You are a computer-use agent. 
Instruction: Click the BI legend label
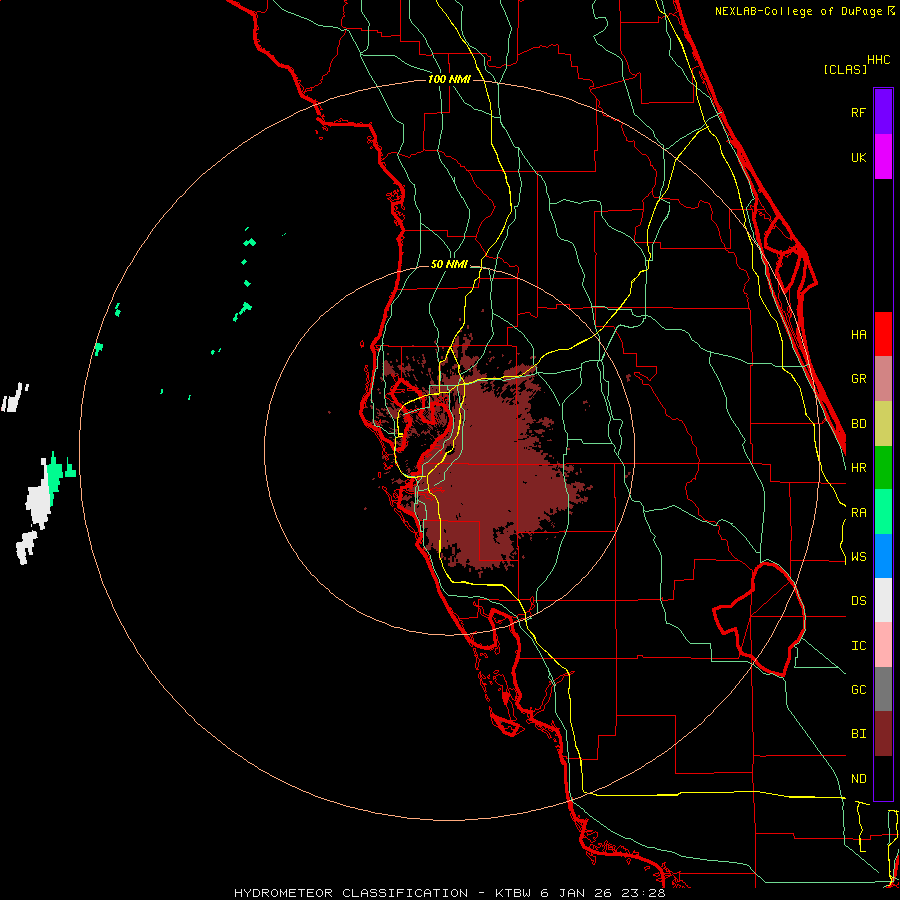(x=858, y=734)
